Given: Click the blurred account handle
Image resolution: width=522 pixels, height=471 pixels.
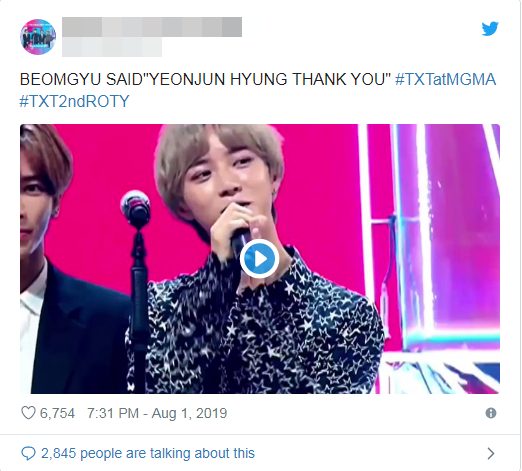Looking at the screenshot, I should pyautogui.click(x=112, y=47).
